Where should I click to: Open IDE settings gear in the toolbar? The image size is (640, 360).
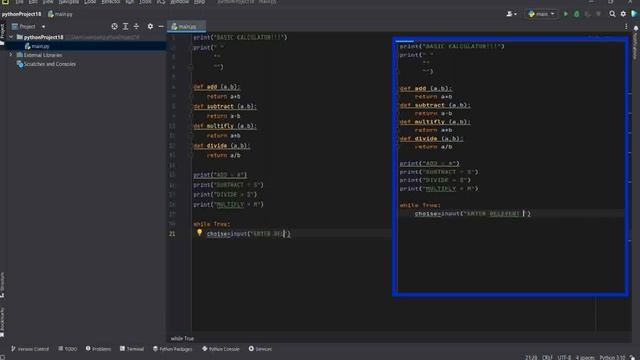[x=623, y=14]
